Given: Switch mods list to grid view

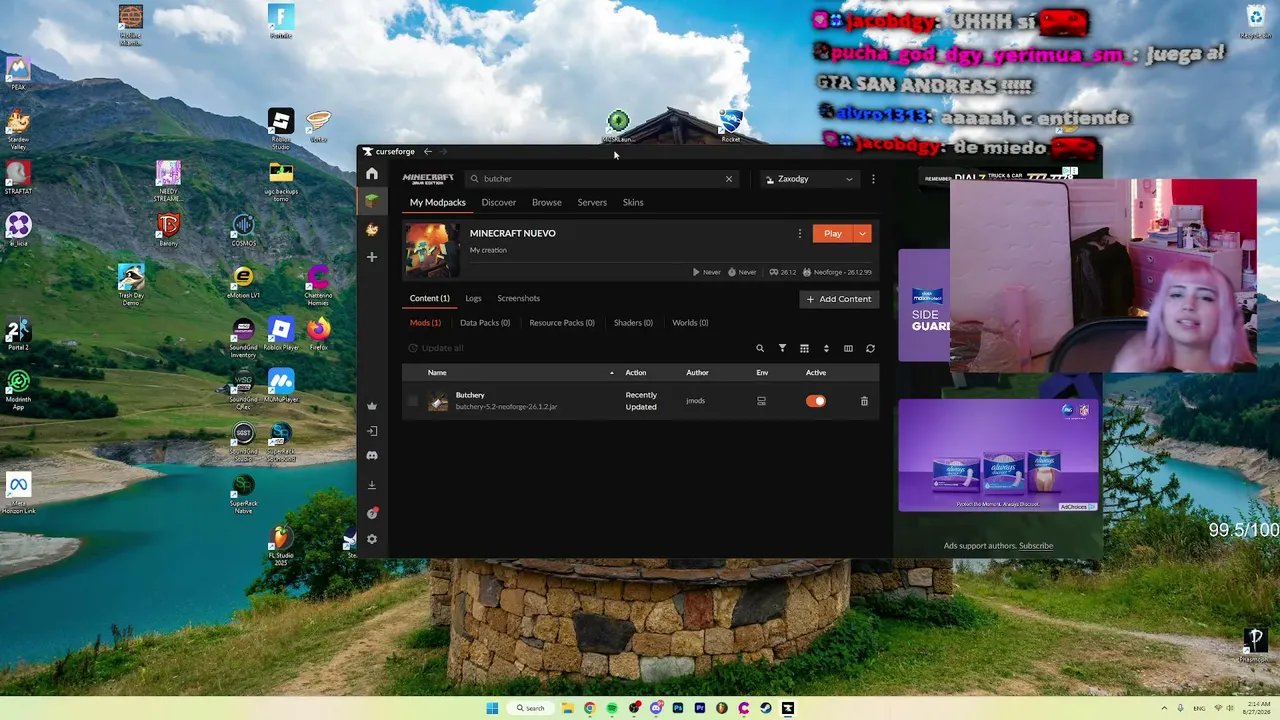Looking at the screenshot, I should tap(804, 348).
